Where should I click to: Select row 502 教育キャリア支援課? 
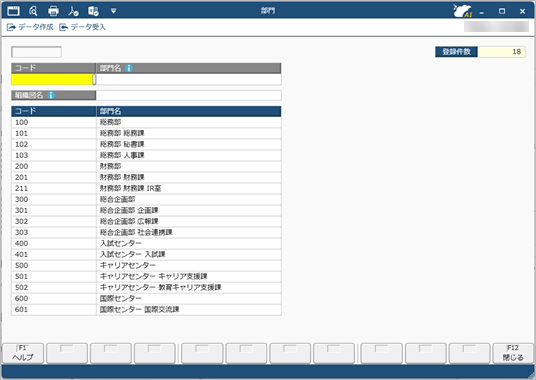146,287
